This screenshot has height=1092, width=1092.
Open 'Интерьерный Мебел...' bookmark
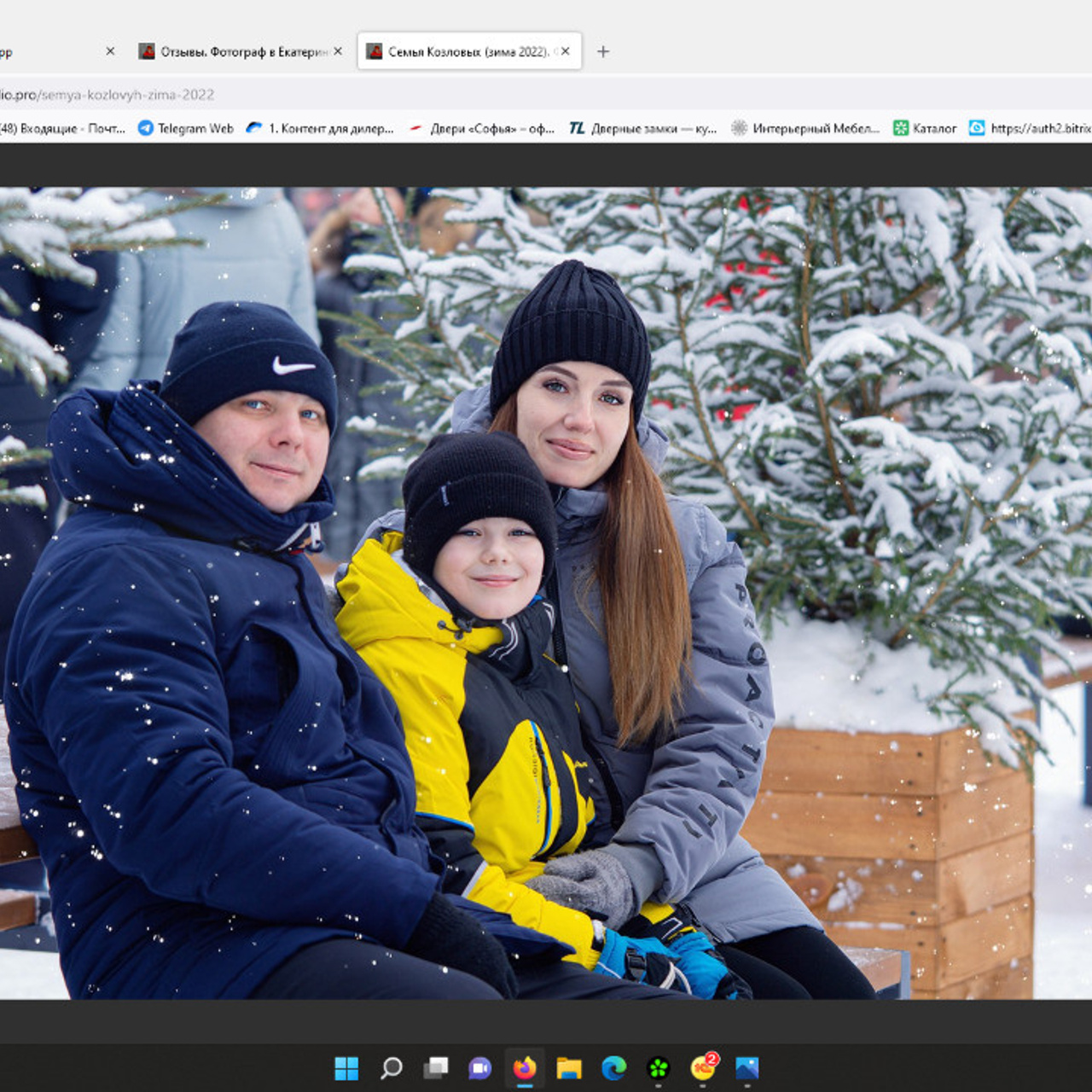click(805, 128)
